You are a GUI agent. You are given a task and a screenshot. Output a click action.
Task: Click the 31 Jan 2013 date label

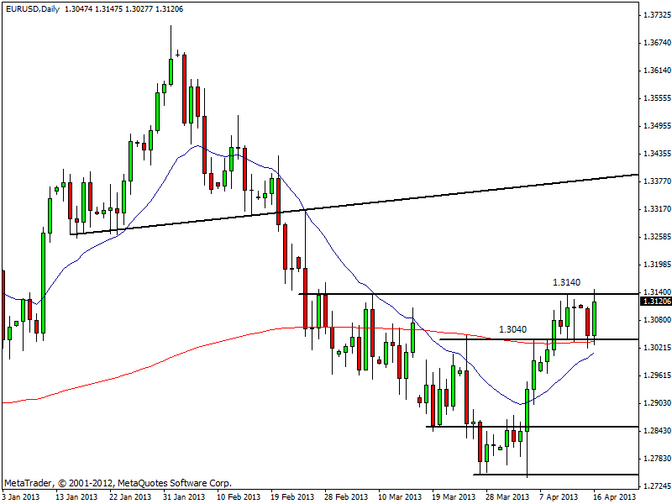point(186,496)
